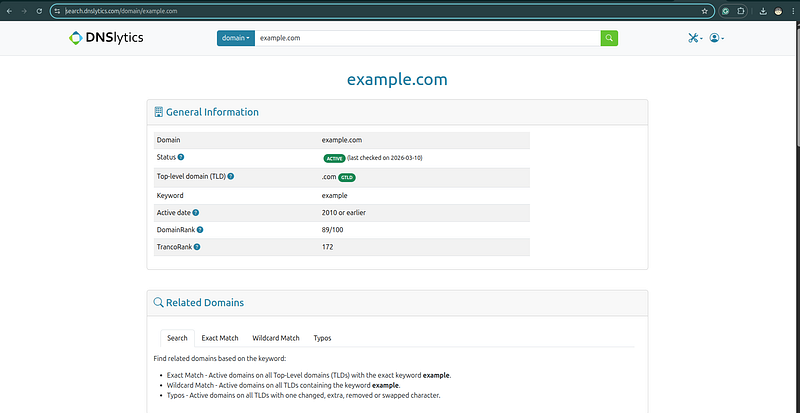This screenshot has height=413, width=800.
Task: Click the Top-level domain help icon
Action: [231, 176]
